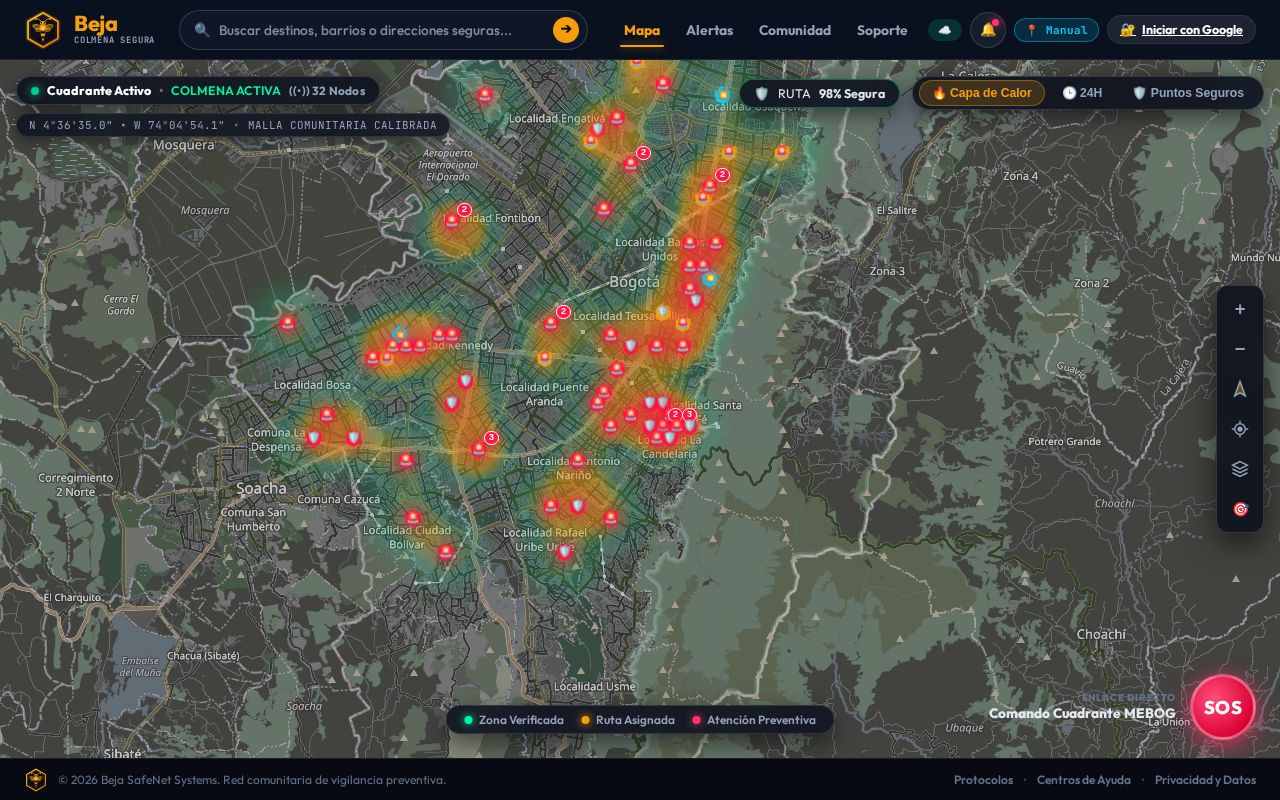Image resolution: width=1280 pixels, height=800 pixels.
Task: Go to the Alertas tab
Action: click(x=709, y=30)
